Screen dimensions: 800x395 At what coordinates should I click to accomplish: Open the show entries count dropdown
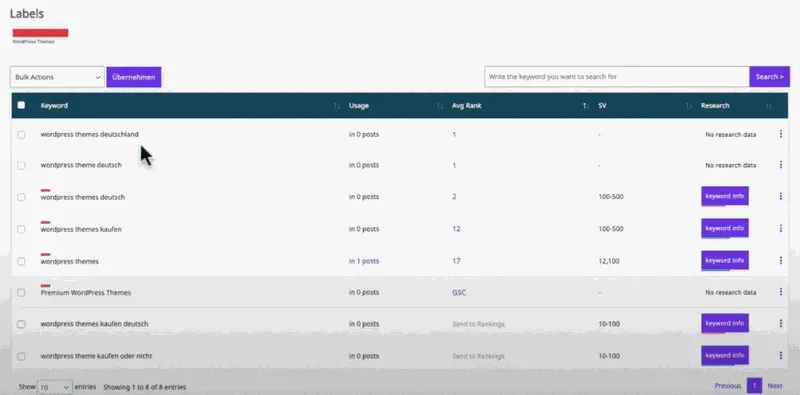click(x=55, y=387)
